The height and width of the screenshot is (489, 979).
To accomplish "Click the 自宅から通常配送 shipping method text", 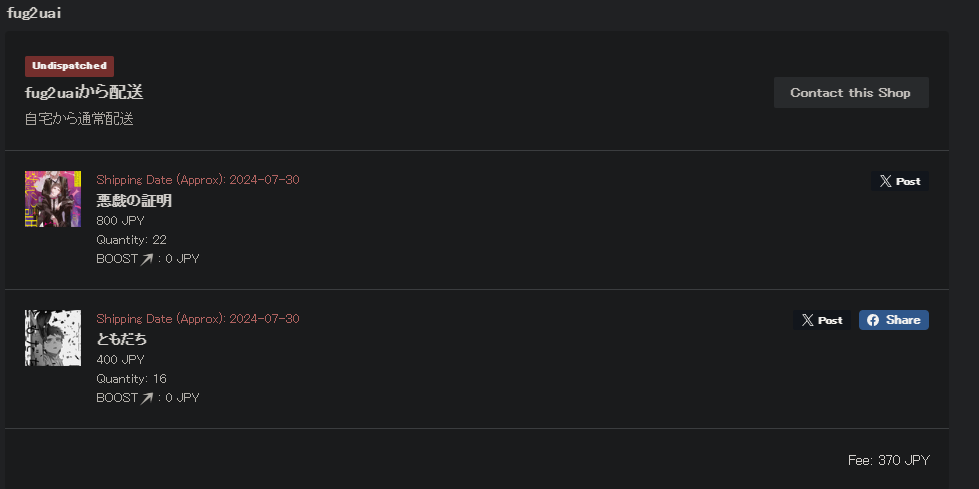I will (x=79, y=119).
